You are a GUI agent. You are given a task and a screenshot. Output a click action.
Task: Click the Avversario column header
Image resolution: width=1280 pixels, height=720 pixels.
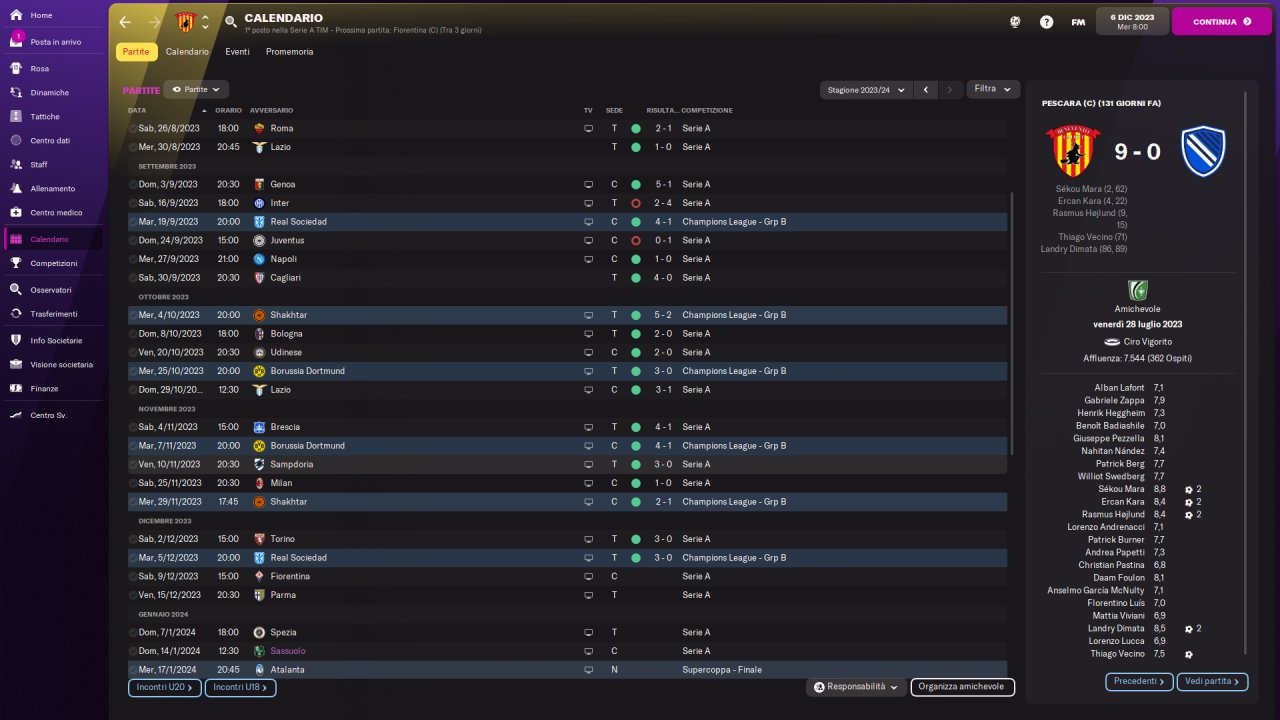pos(272,110)
